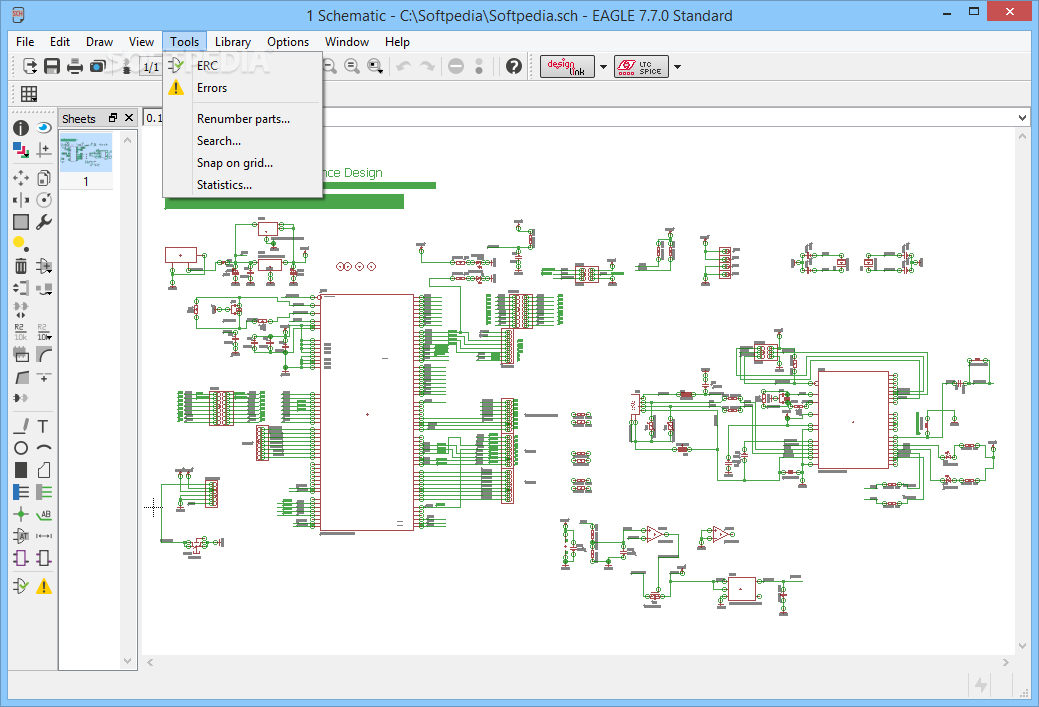1039x707 pixels.
Task: Select the Bus tool
Action: tap(21, 492)
